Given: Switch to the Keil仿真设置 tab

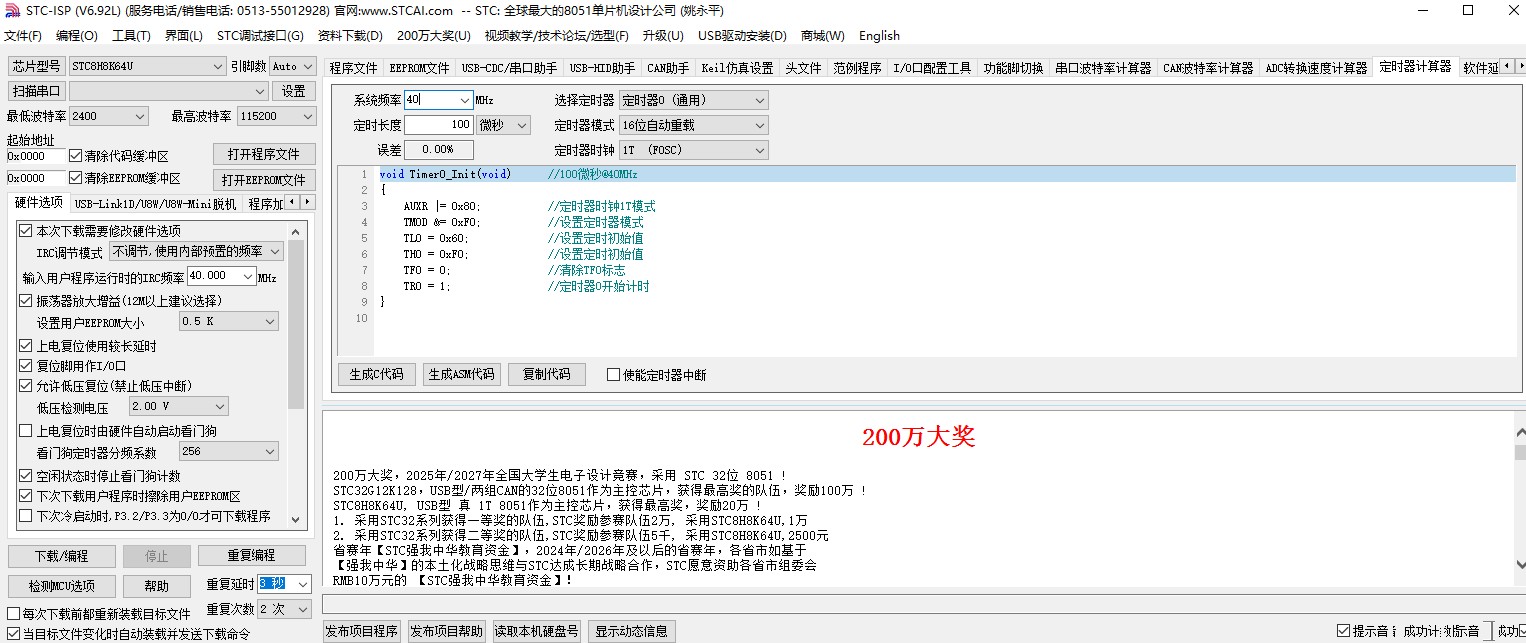Looking at the screenshot, I should click(x=737, y=68).
